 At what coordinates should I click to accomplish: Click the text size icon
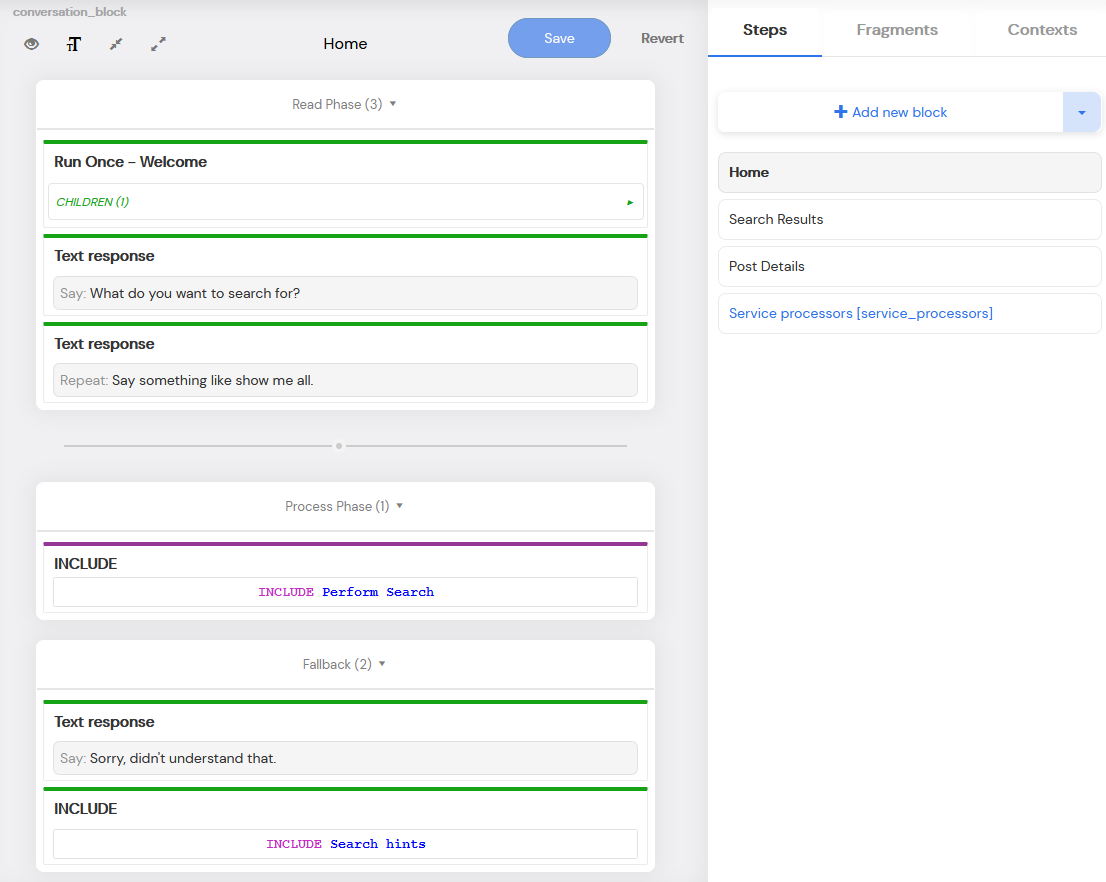pos(73,44)
